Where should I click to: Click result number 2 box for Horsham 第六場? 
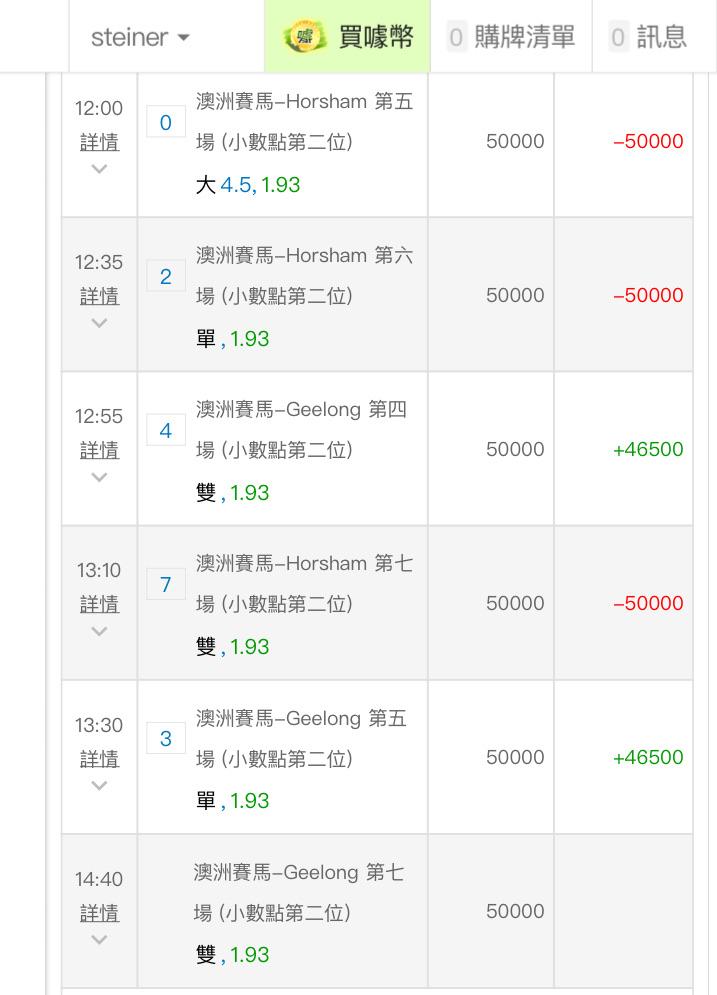(x=166, y=276)
